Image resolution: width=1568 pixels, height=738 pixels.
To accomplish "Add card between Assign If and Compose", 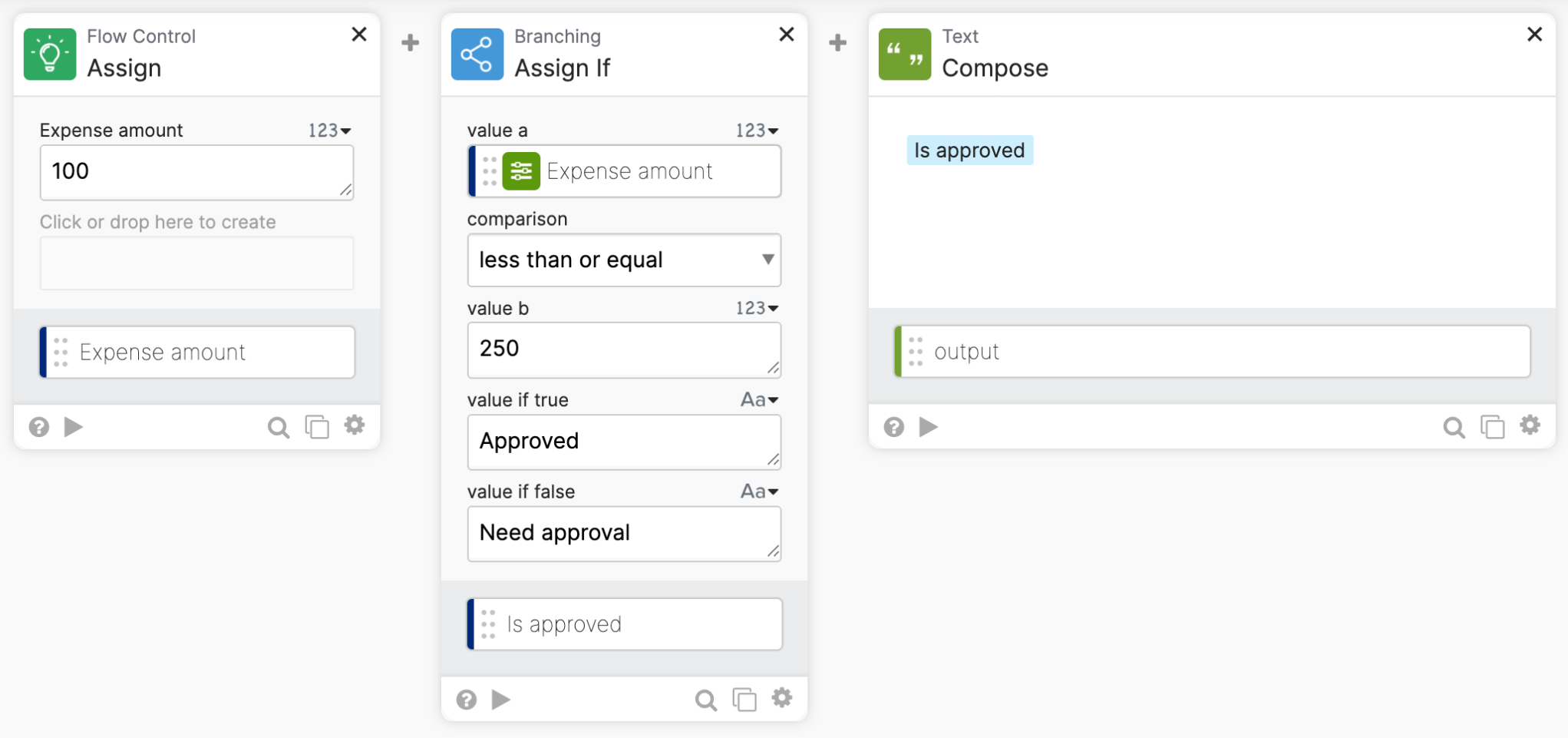I will tap(838, 42).
